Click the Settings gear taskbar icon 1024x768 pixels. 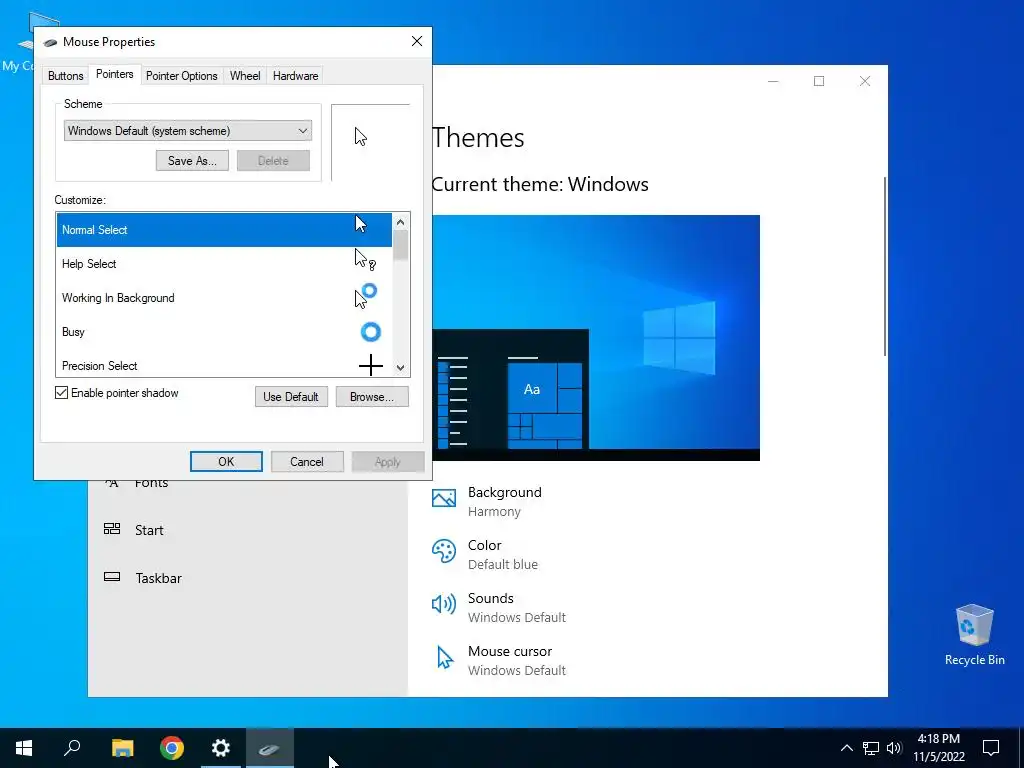(x=221, y=748)
